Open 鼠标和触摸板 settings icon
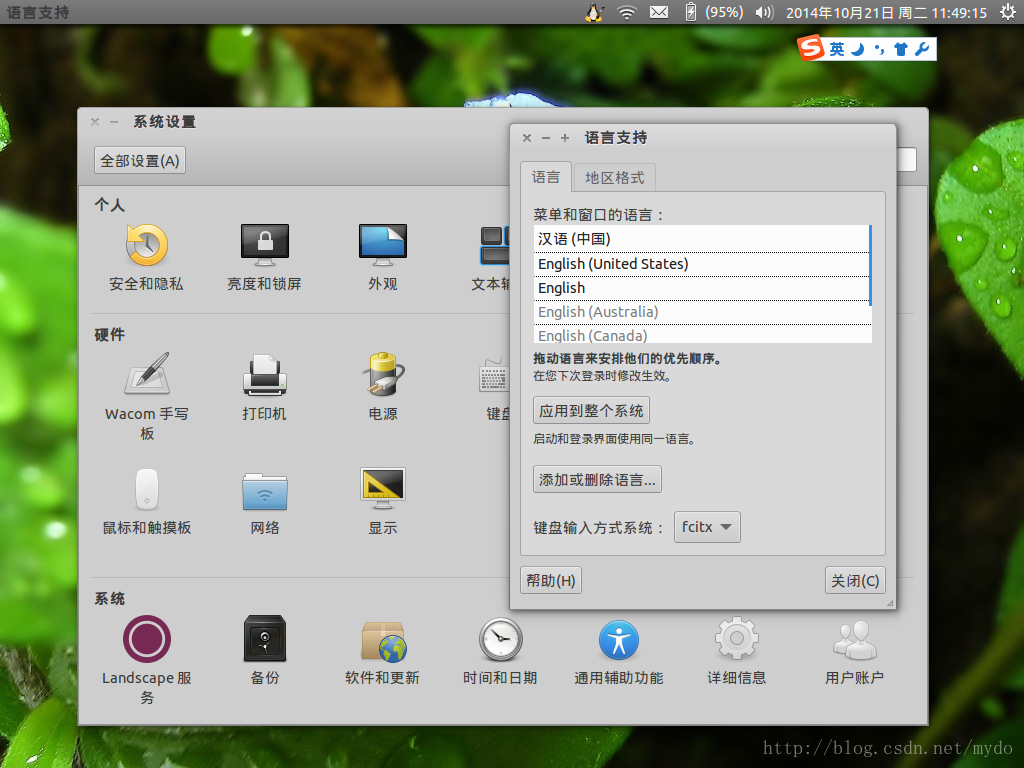Screen dimensions: 1024x768 [146, 489]
